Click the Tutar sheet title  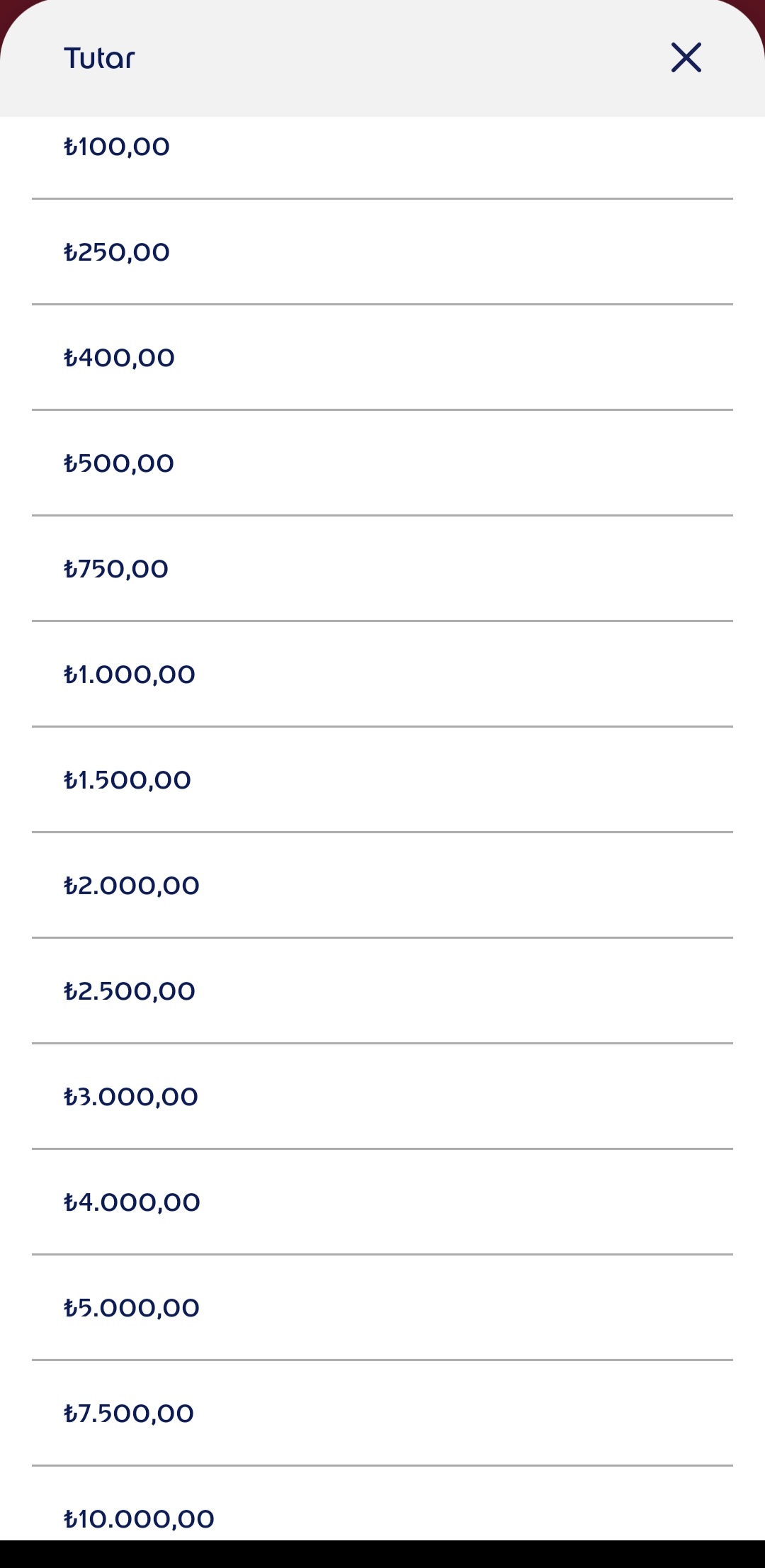(x=99, y=58)
